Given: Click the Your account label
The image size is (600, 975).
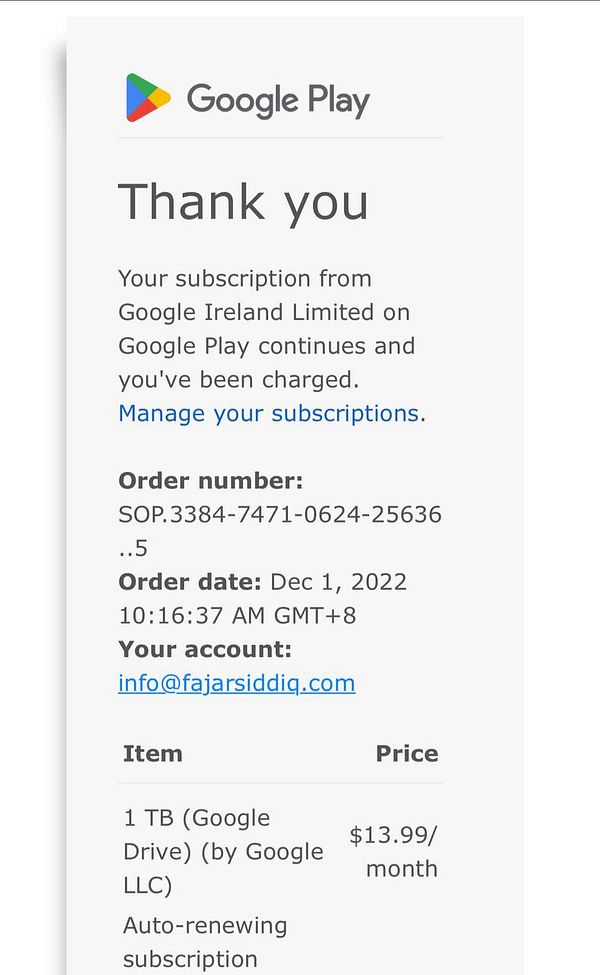Looking at the screenshot, I should coord(205,650).
